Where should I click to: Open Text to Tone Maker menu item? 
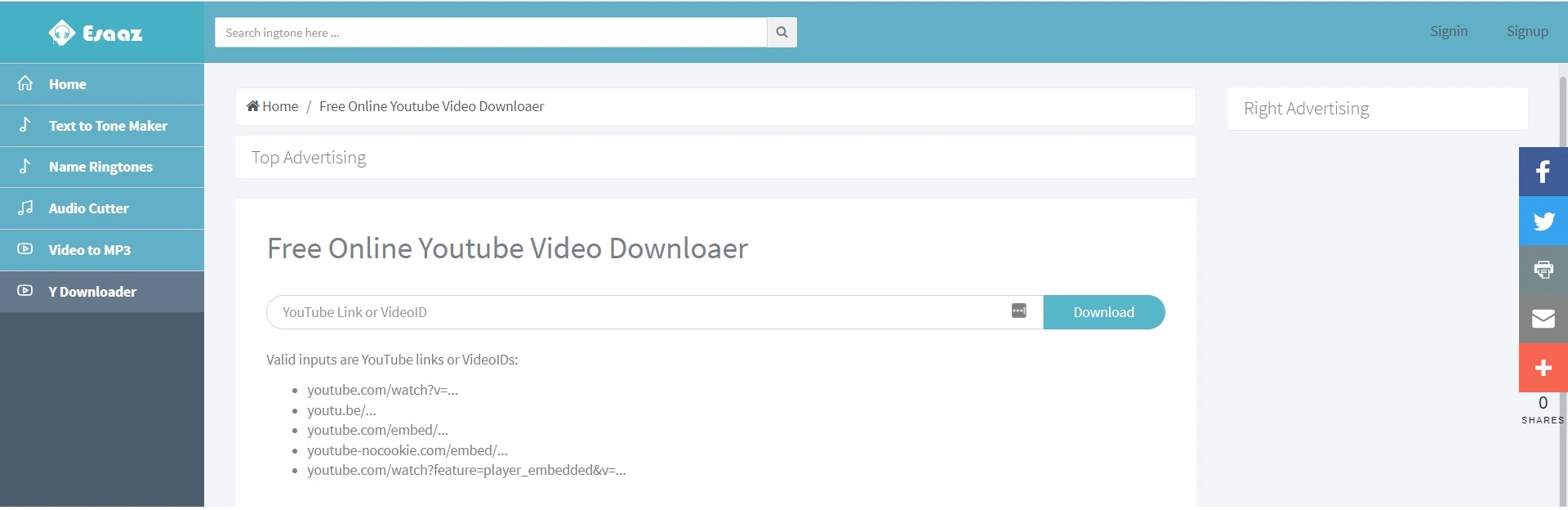(102, 126)
